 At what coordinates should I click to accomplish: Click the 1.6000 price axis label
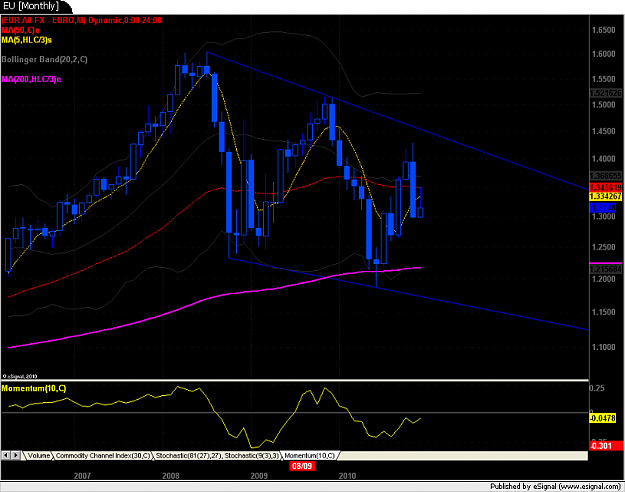pyautogui.click(x=603, y=54)
